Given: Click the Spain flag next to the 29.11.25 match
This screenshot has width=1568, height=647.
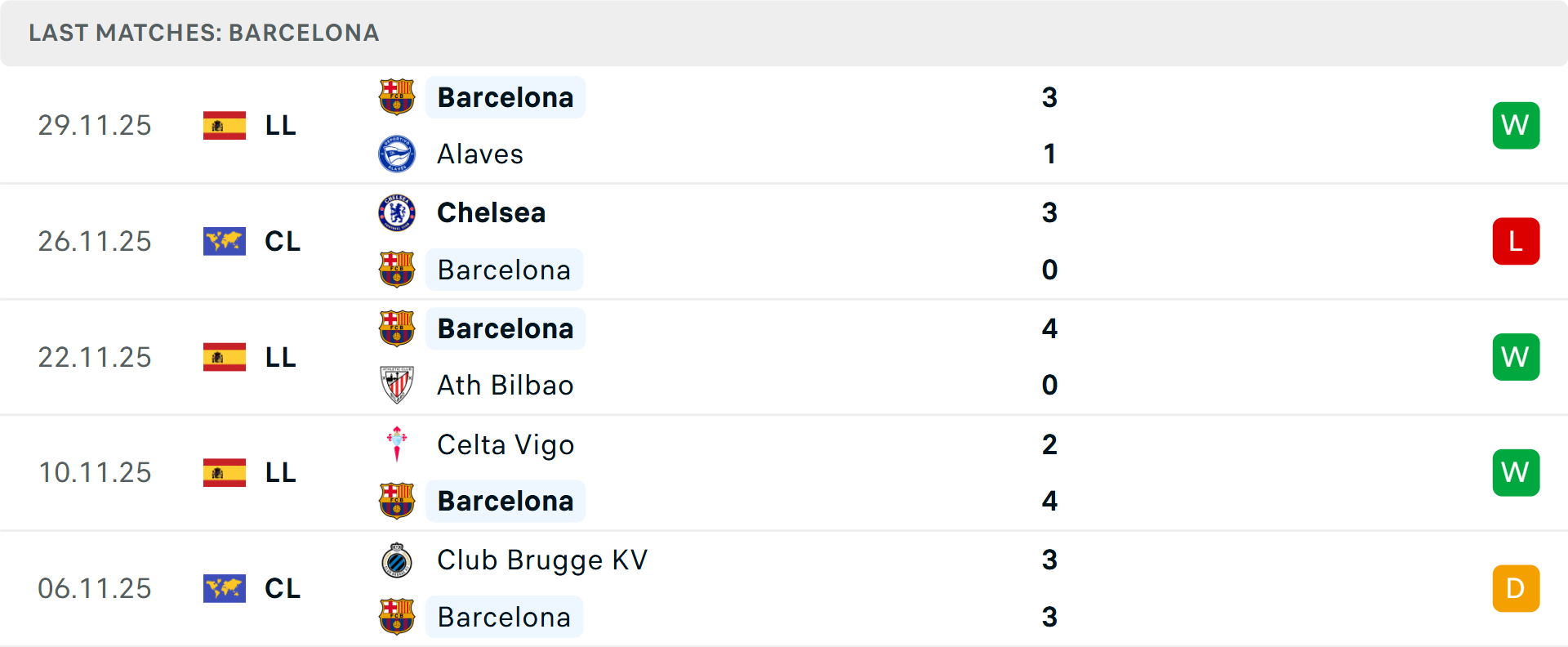Looking at the screenshot, I should click(x=225, y=125).
